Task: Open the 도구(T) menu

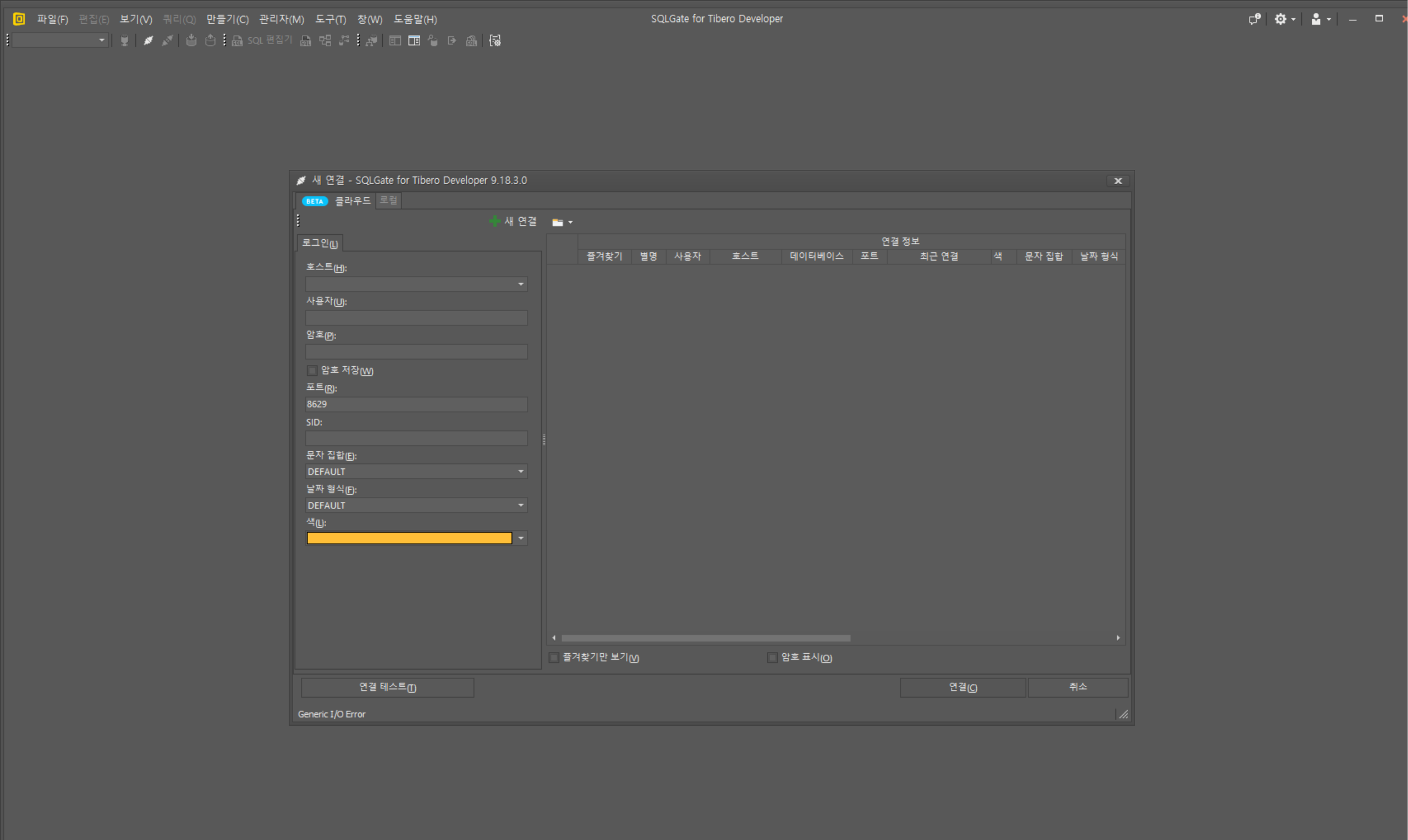Action: tap(330, 19)
